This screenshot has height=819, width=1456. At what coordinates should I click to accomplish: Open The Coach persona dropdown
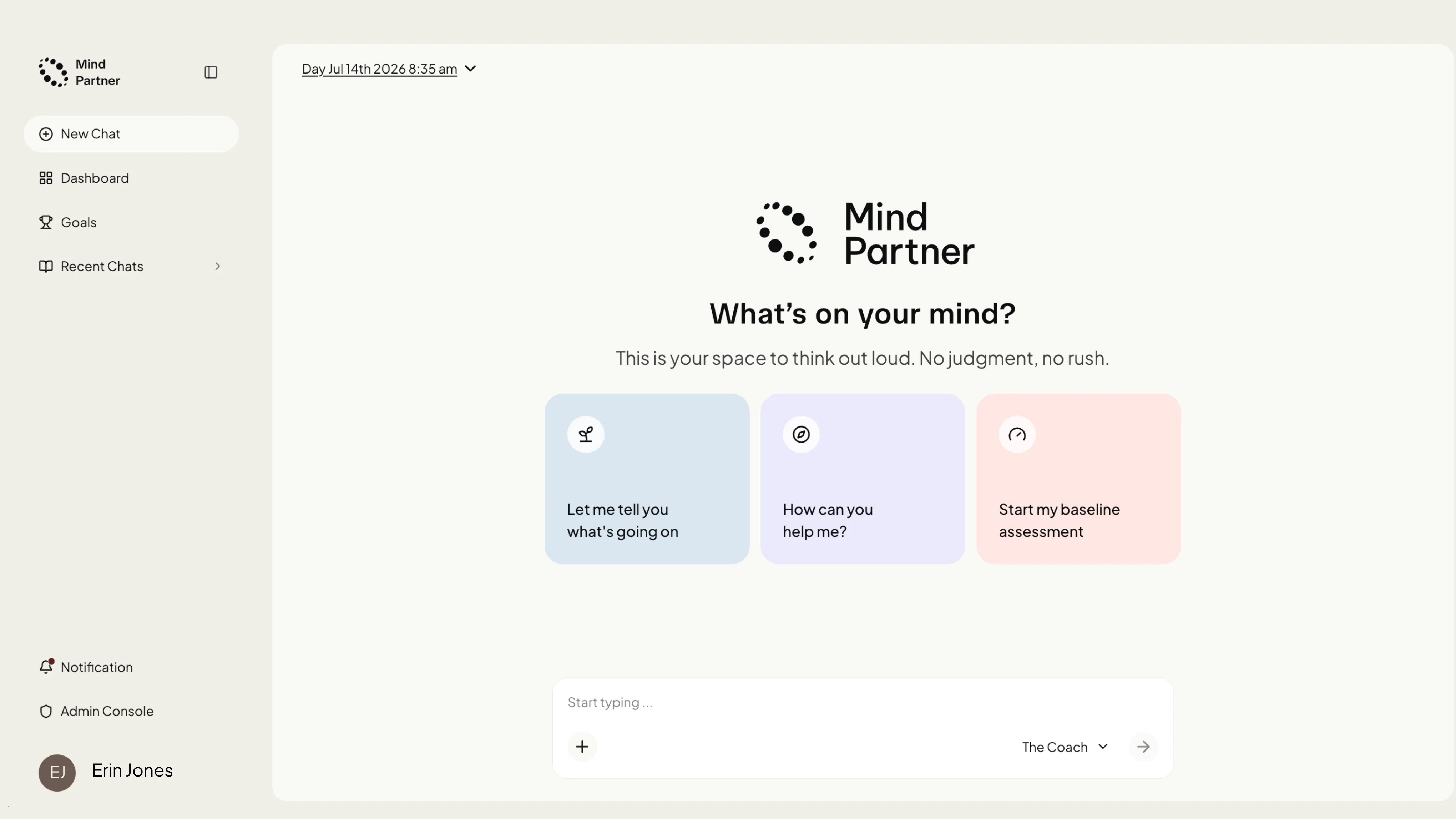coord(1065,747)
